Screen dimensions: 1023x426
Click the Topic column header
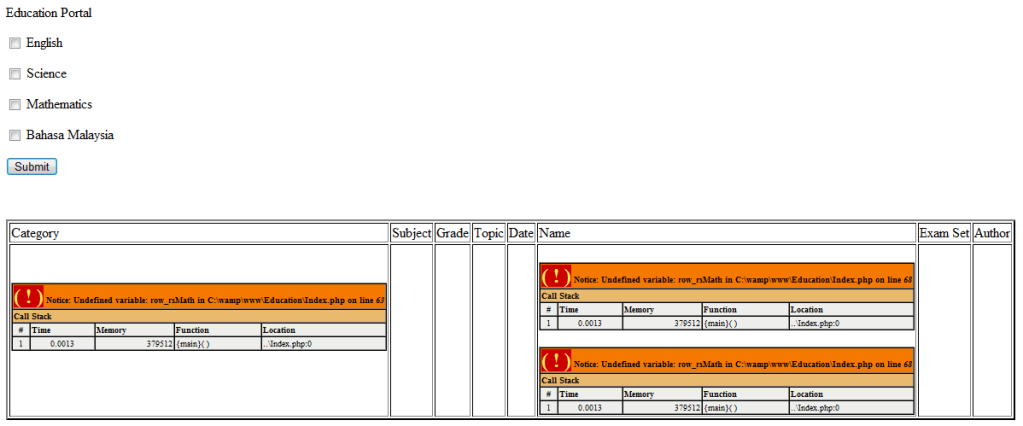coord(488,233)
